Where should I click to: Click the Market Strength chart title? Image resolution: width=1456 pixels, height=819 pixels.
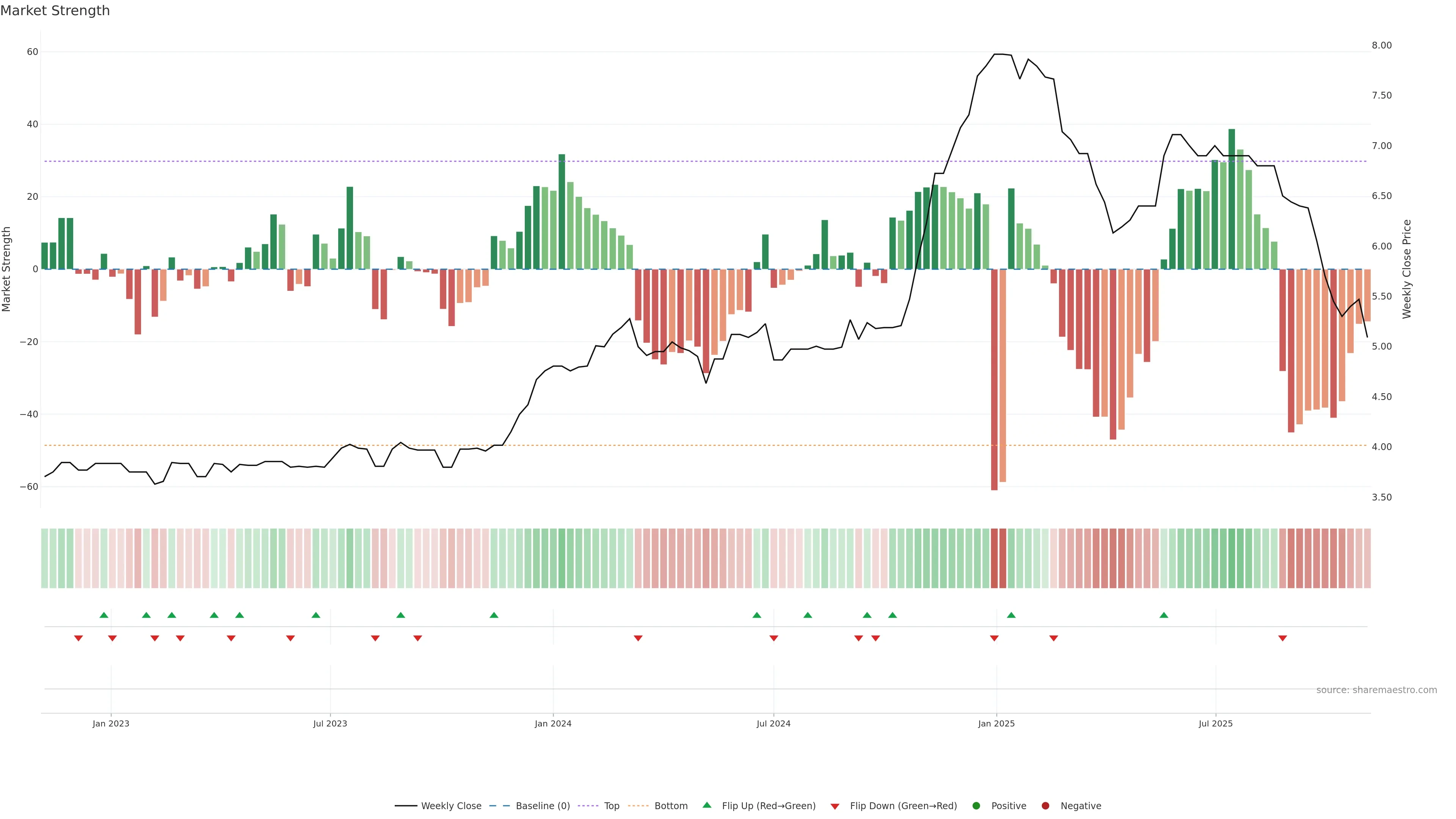coord(55,11)
